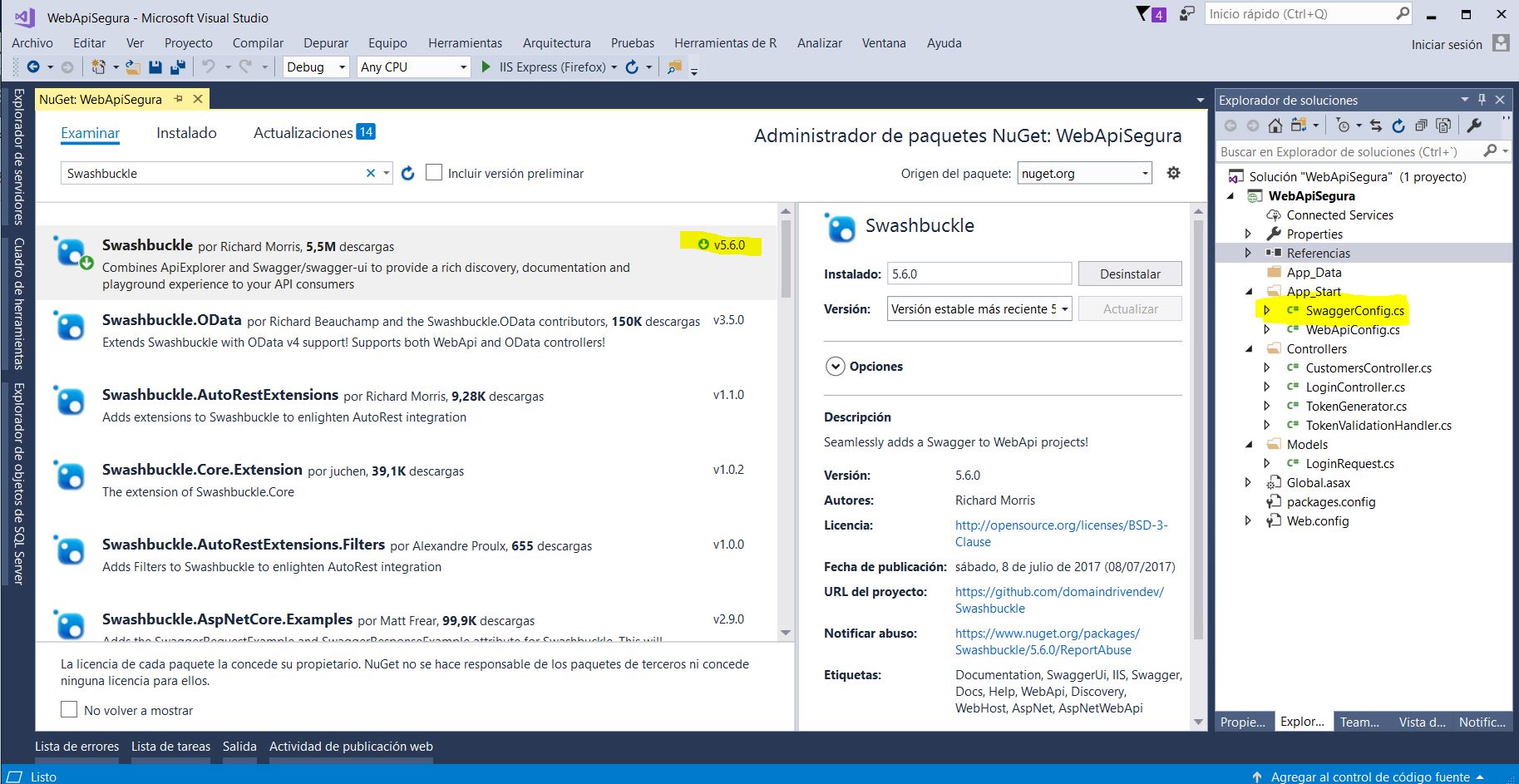Open the Lista de errores tab
This screenshot has width=1519, height=784.
click(x=76, y=747)
